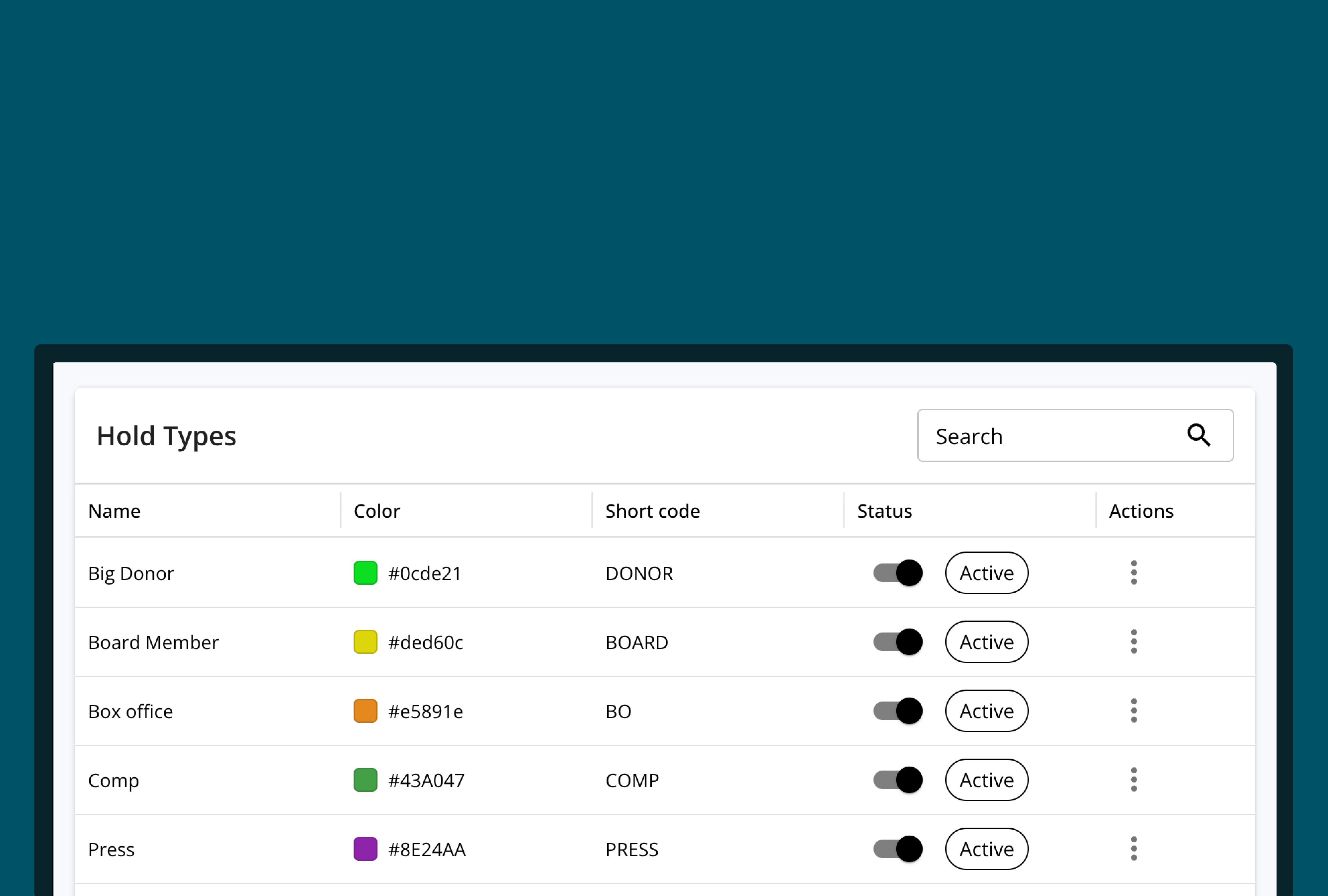The image size is (1328, 896).
Task: Open actions menu for Big Donor
Action: (x=1134, y=573)
